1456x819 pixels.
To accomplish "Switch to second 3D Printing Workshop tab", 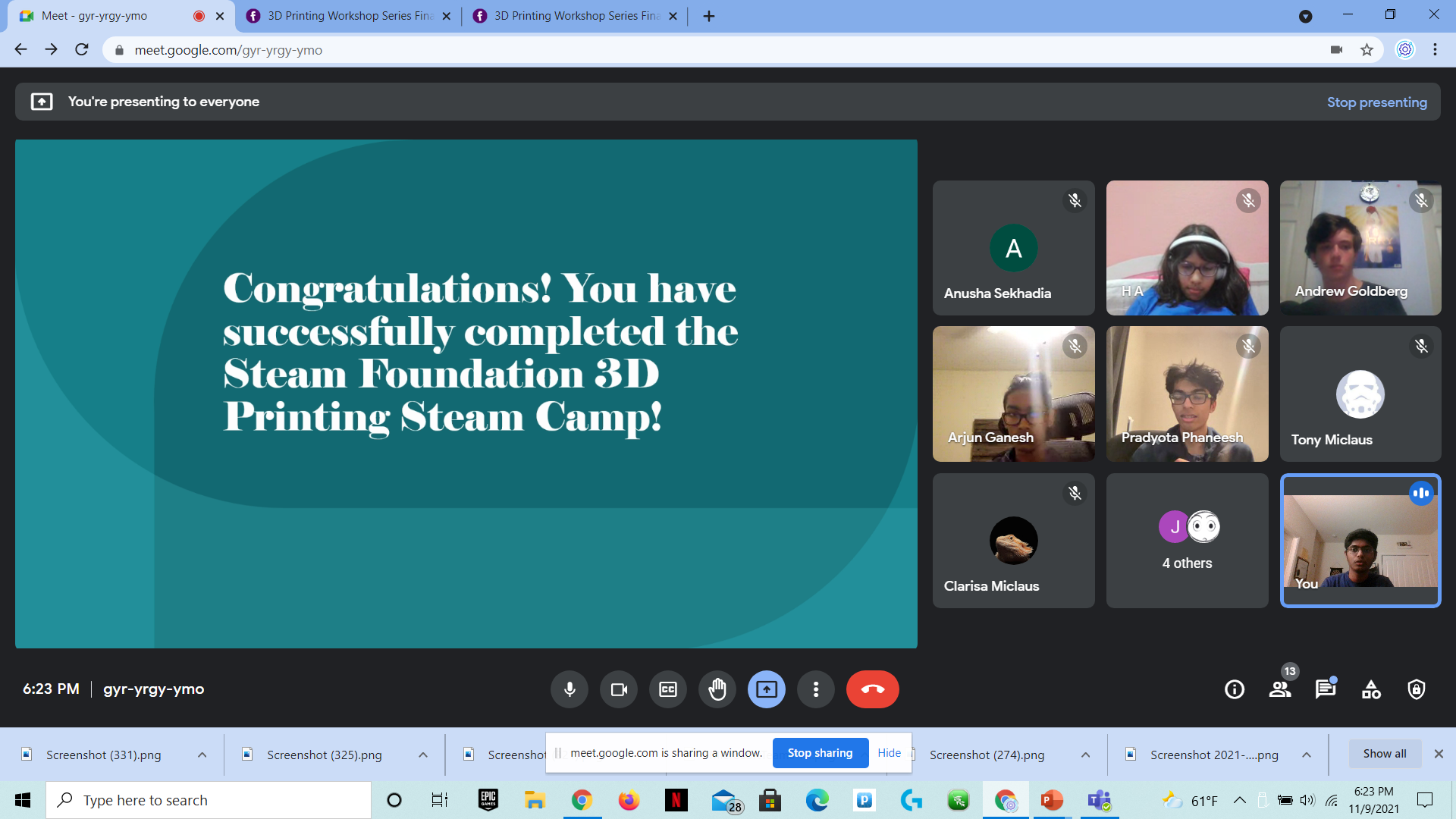I will pyautogui.click(x=575, y=16).
